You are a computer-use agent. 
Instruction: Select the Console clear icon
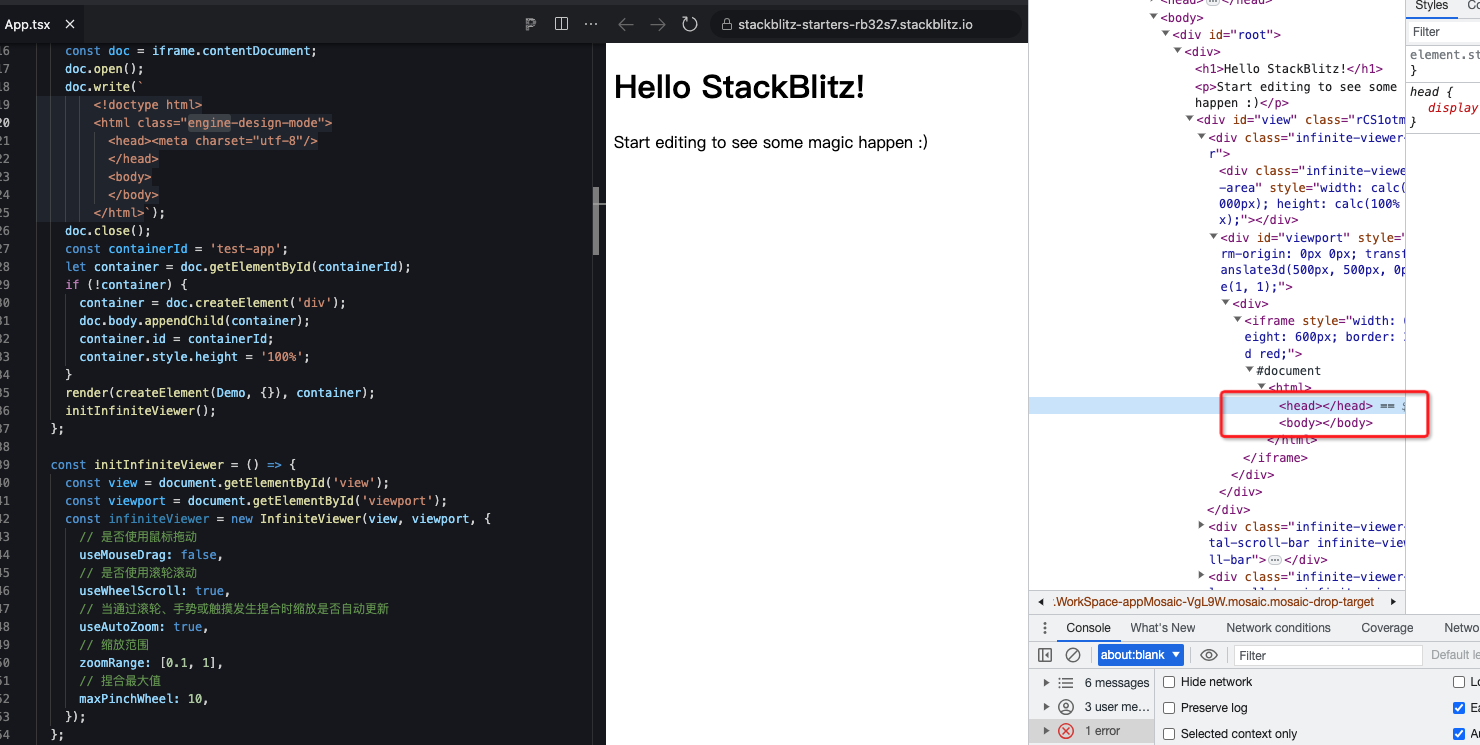pyautogui.click(x=1073, y=655)
